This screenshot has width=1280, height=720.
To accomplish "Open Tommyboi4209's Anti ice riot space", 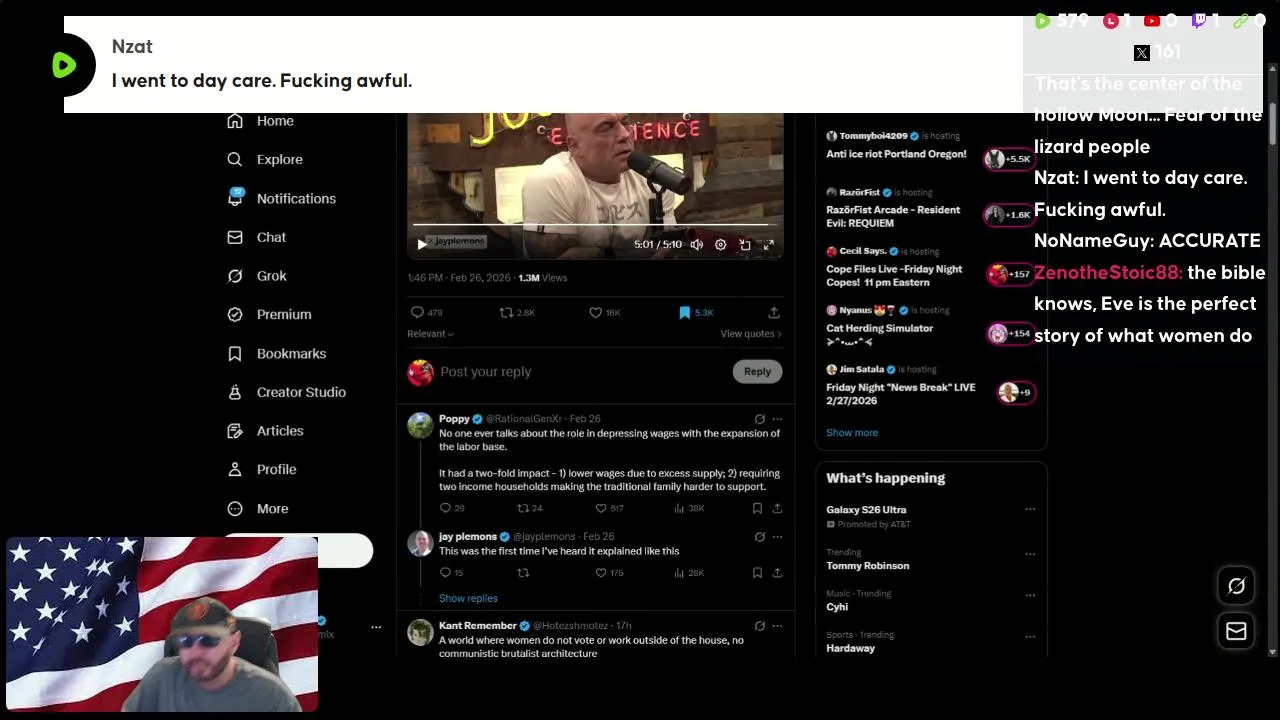I will click(x=896, y=154).
